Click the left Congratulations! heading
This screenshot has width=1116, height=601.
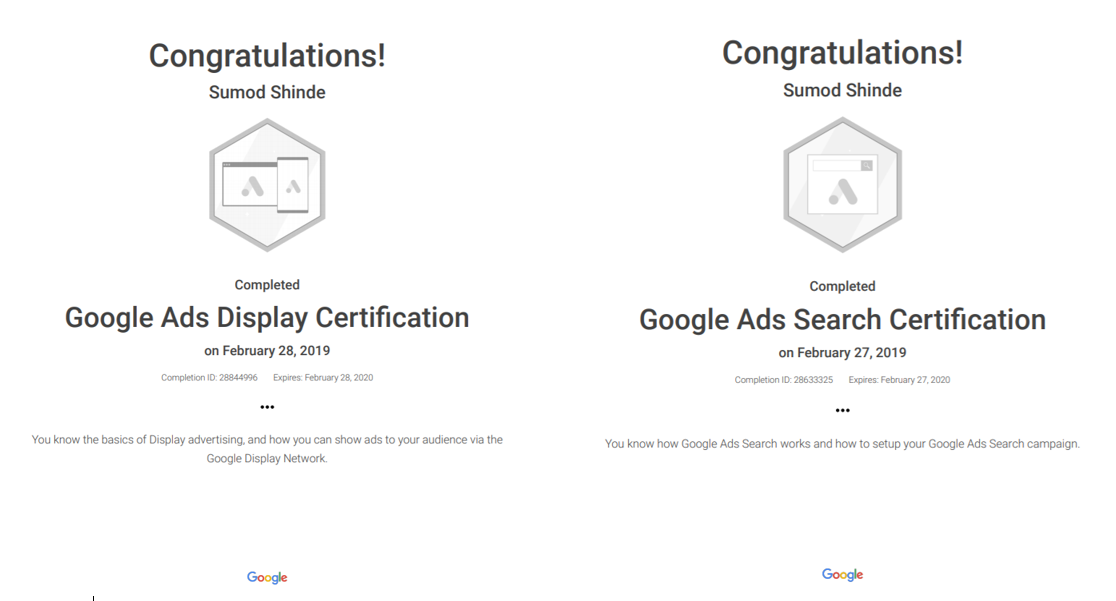[267, 56]
